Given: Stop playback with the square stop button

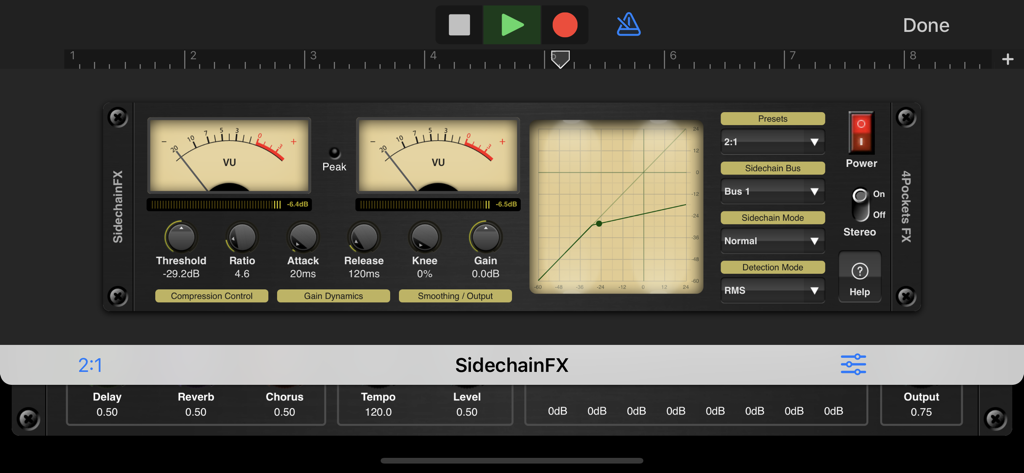Looking at the screenshot, I should pos(460,25).
